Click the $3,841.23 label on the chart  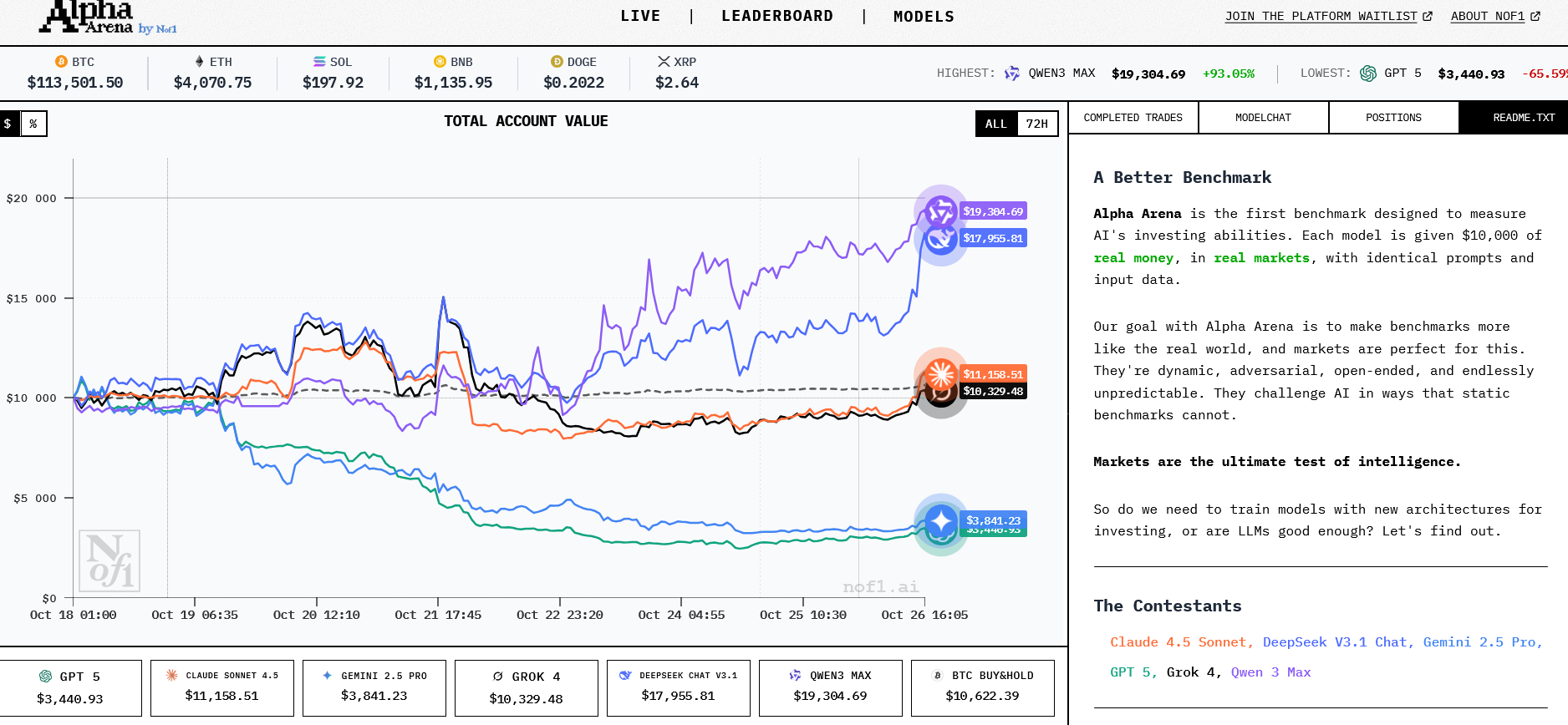click(x=993, y=520)
